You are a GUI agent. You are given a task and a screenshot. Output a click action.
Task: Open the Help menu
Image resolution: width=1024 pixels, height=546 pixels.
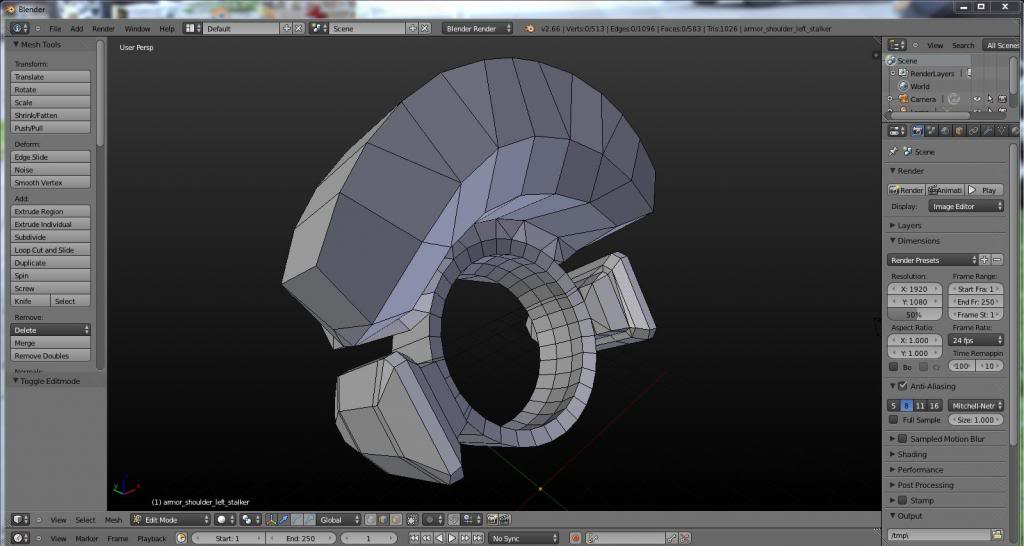[x=167, y=29]
